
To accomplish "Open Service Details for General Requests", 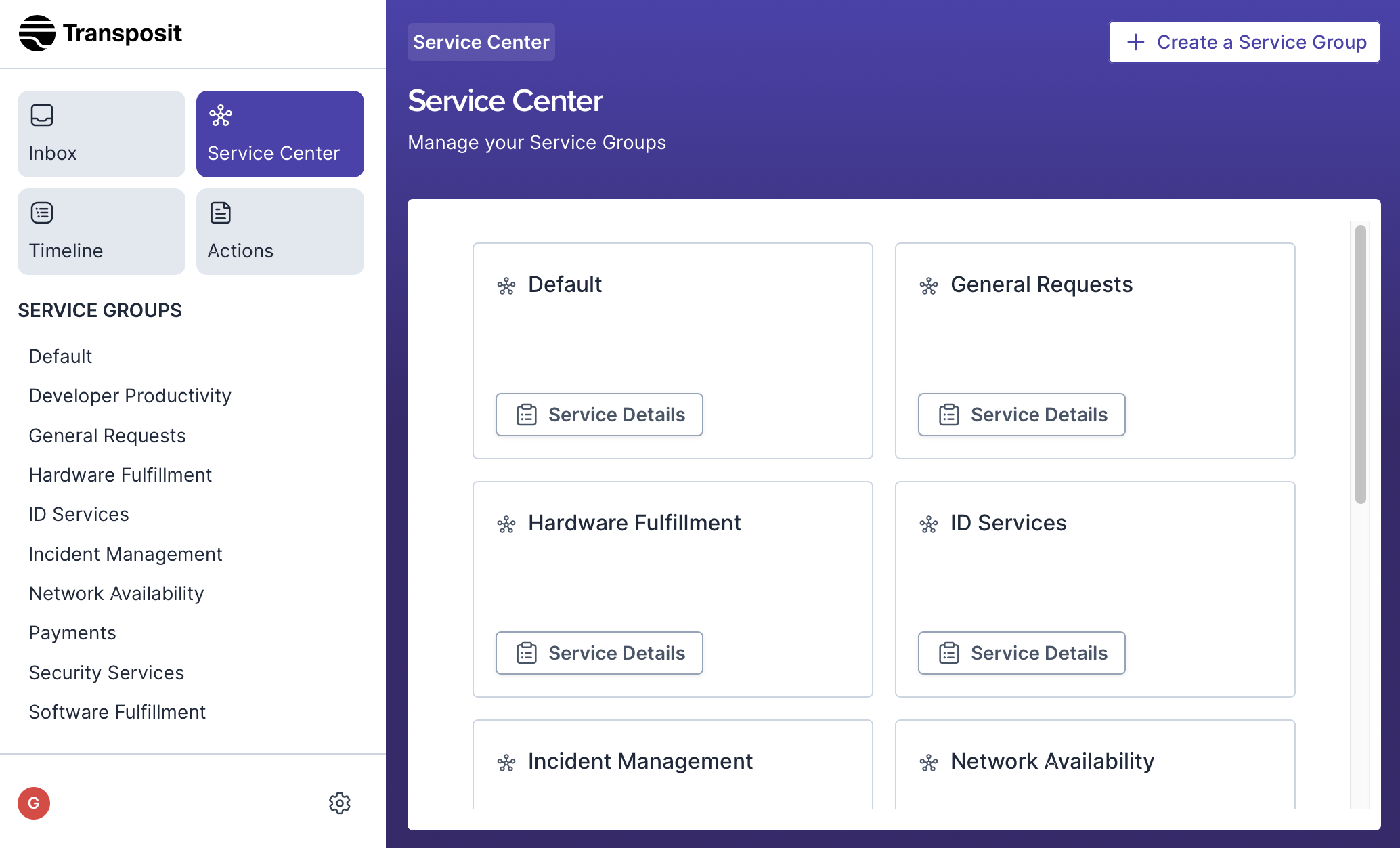I will click(1022, 415).
